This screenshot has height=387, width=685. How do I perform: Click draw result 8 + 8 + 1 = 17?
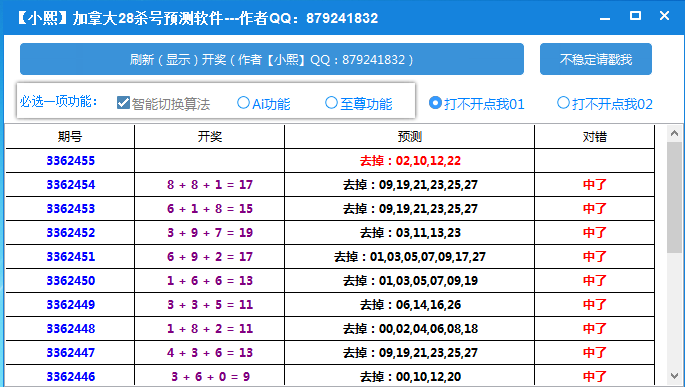pyautogui.click(x=210, y=185)
